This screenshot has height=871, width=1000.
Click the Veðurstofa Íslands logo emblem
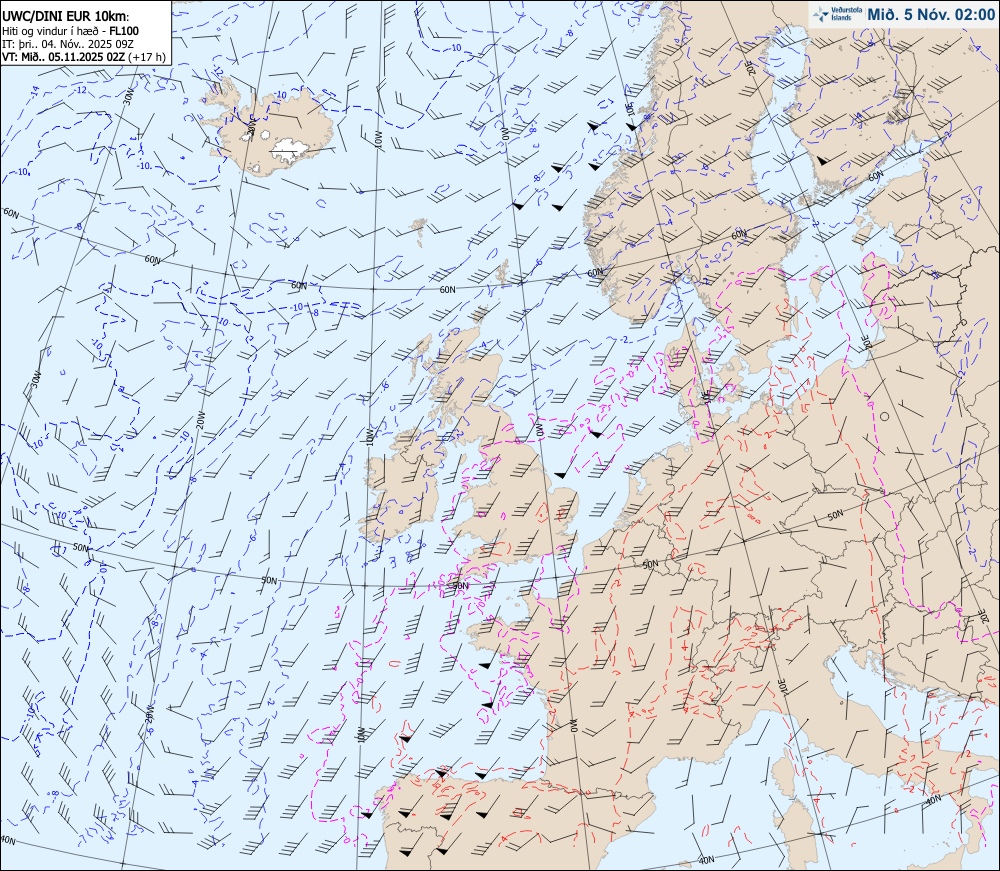coord(821,14)
